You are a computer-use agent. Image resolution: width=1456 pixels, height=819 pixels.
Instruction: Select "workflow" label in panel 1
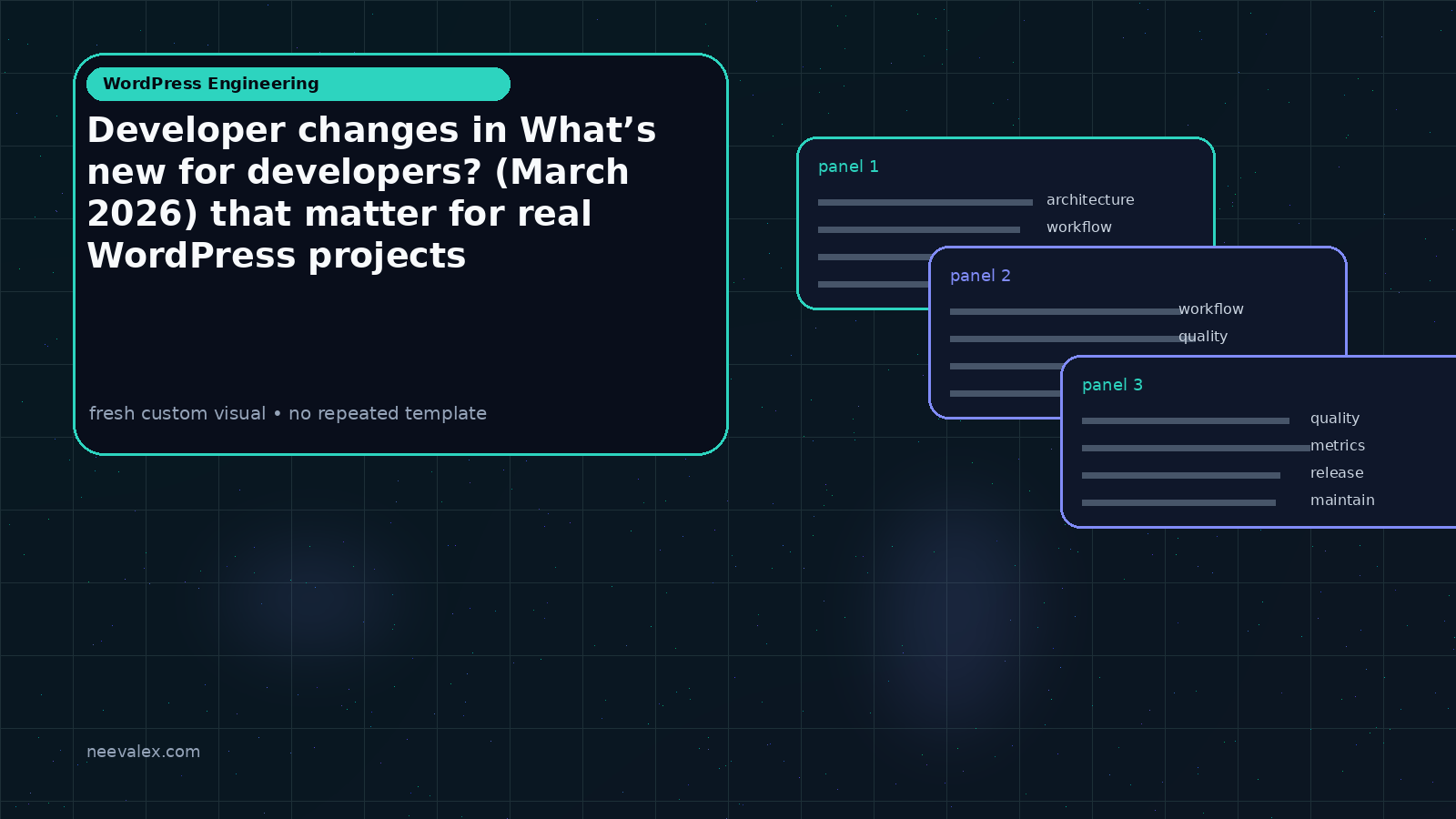click(x=1079, y=227)
